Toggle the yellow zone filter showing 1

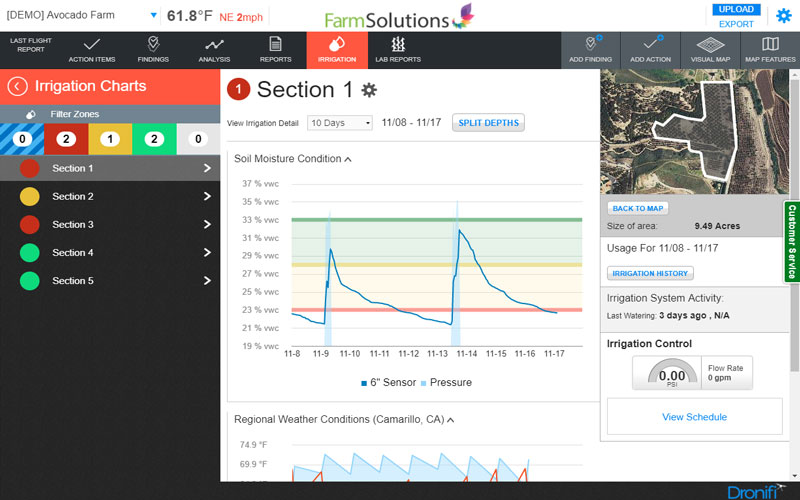coord(110,139)
